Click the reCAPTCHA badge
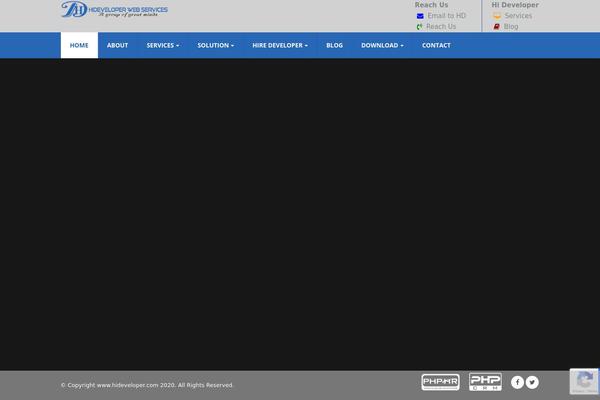 [584, 381]
